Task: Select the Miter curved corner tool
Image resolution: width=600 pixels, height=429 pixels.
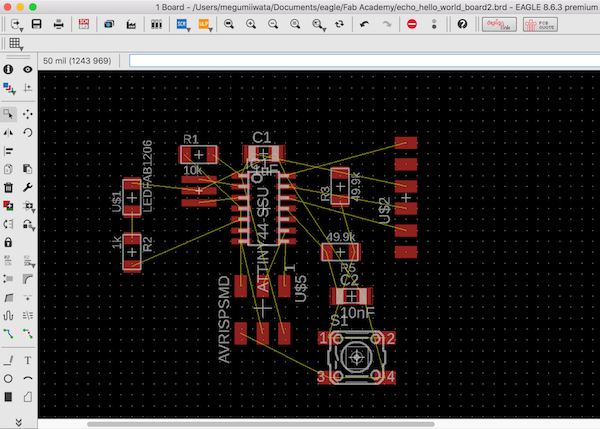Action: pyautogui.click(x=28, y=279)
